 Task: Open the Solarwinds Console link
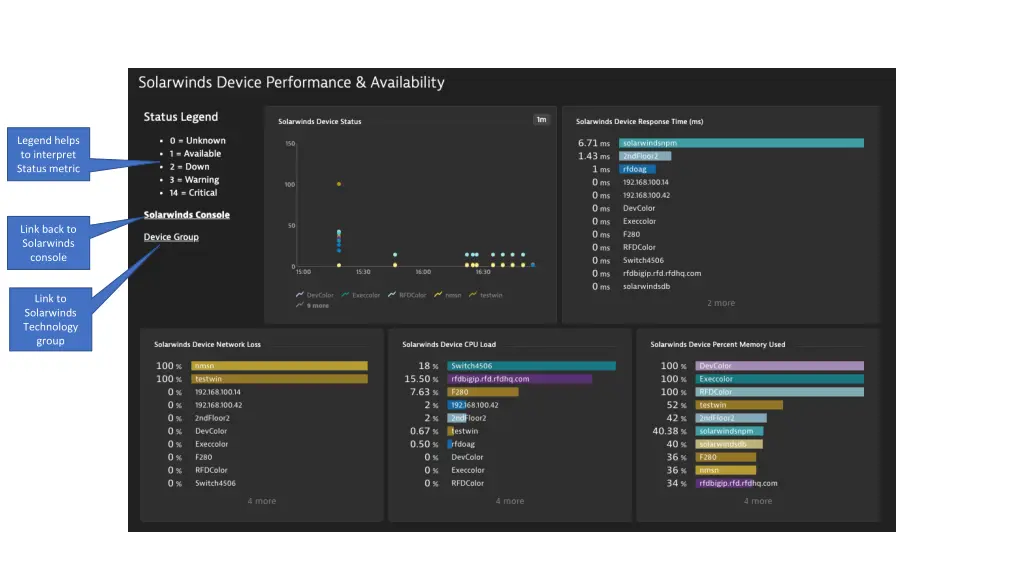pyautogui.click(x=187, y=215)
